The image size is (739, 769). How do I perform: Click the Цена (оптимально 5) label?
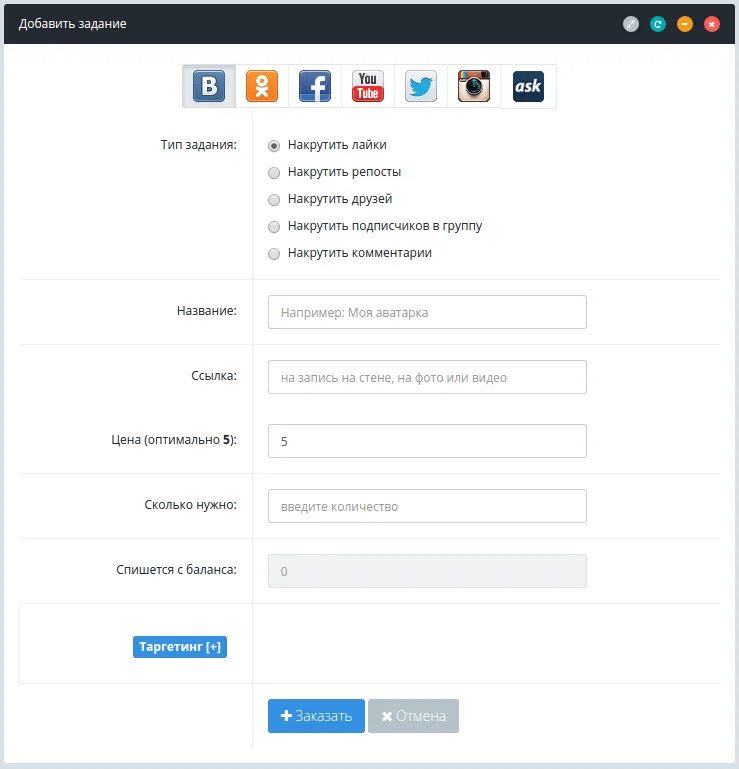coord(174,440)
